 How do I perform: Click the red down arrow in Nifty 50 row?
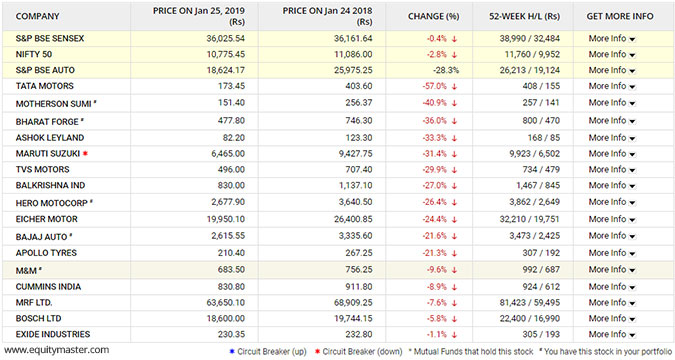point(454,55)
